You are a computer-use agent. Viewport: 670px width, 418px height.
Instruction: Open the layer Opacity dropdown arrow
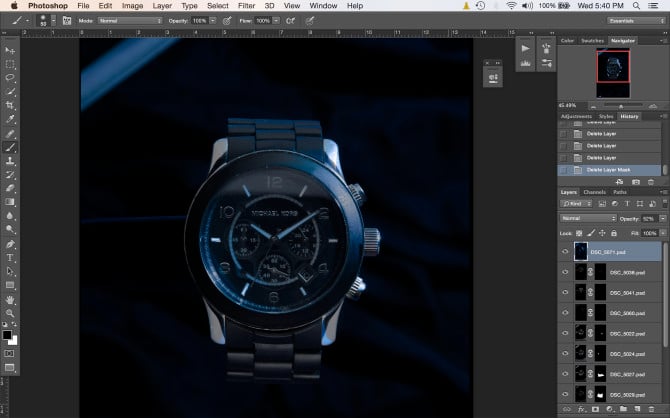(x=663, y=218)
